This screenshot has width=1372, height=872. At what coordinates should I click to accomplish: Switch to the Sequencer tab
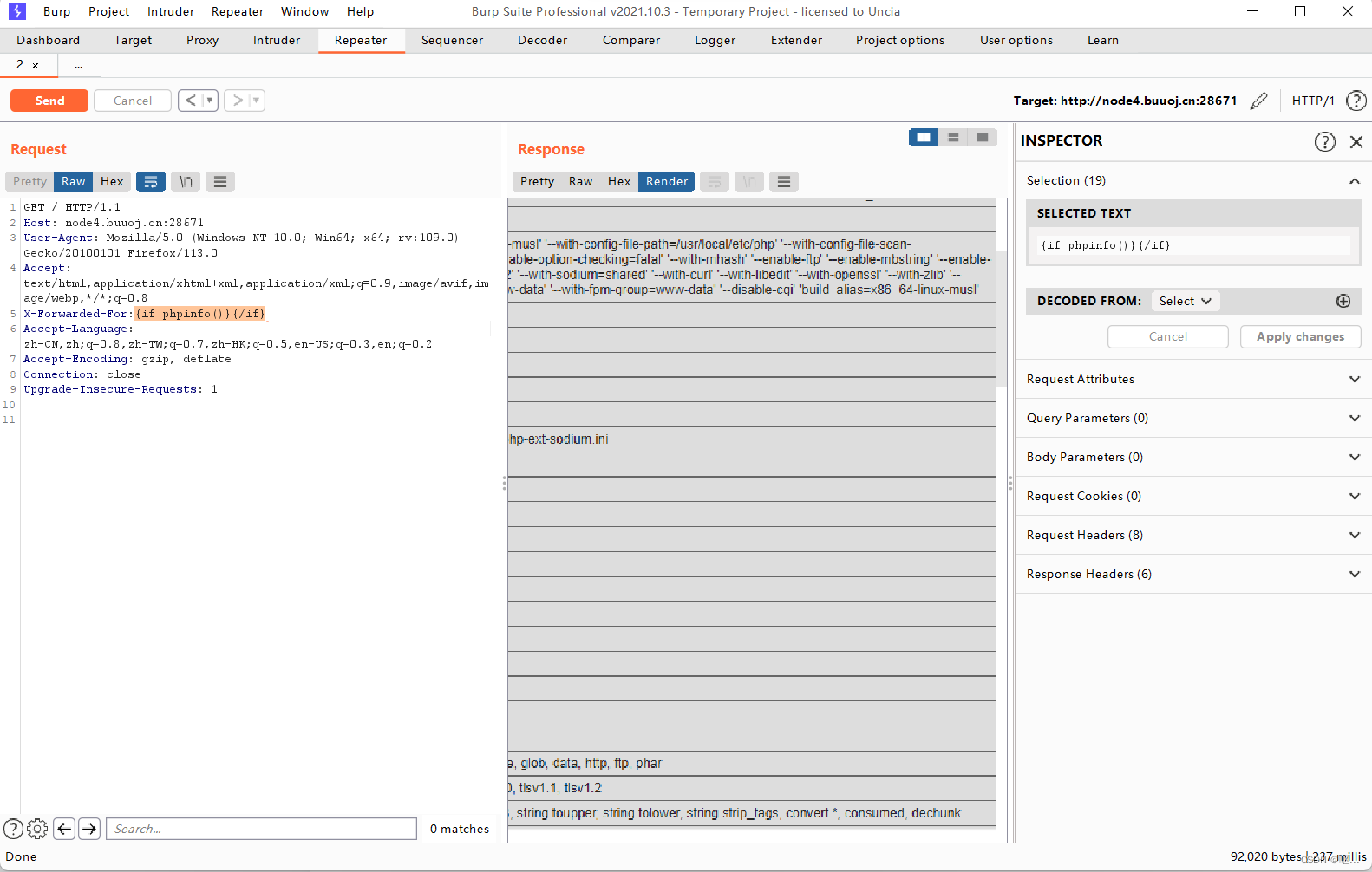coord(453,40)
